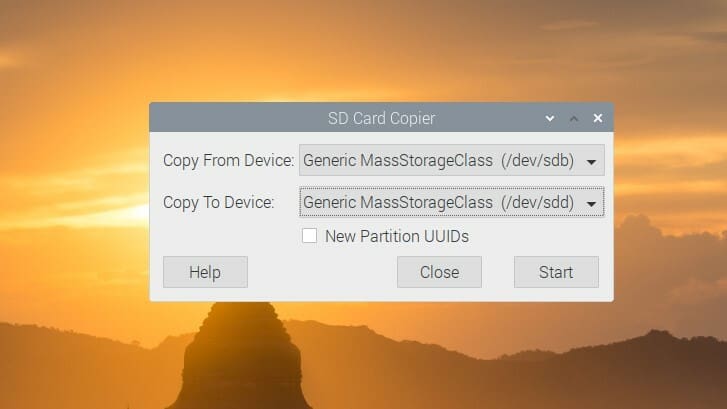Maximize the window with the up-chevron icon
Screen dimensions: 727x409
point(574,118)
